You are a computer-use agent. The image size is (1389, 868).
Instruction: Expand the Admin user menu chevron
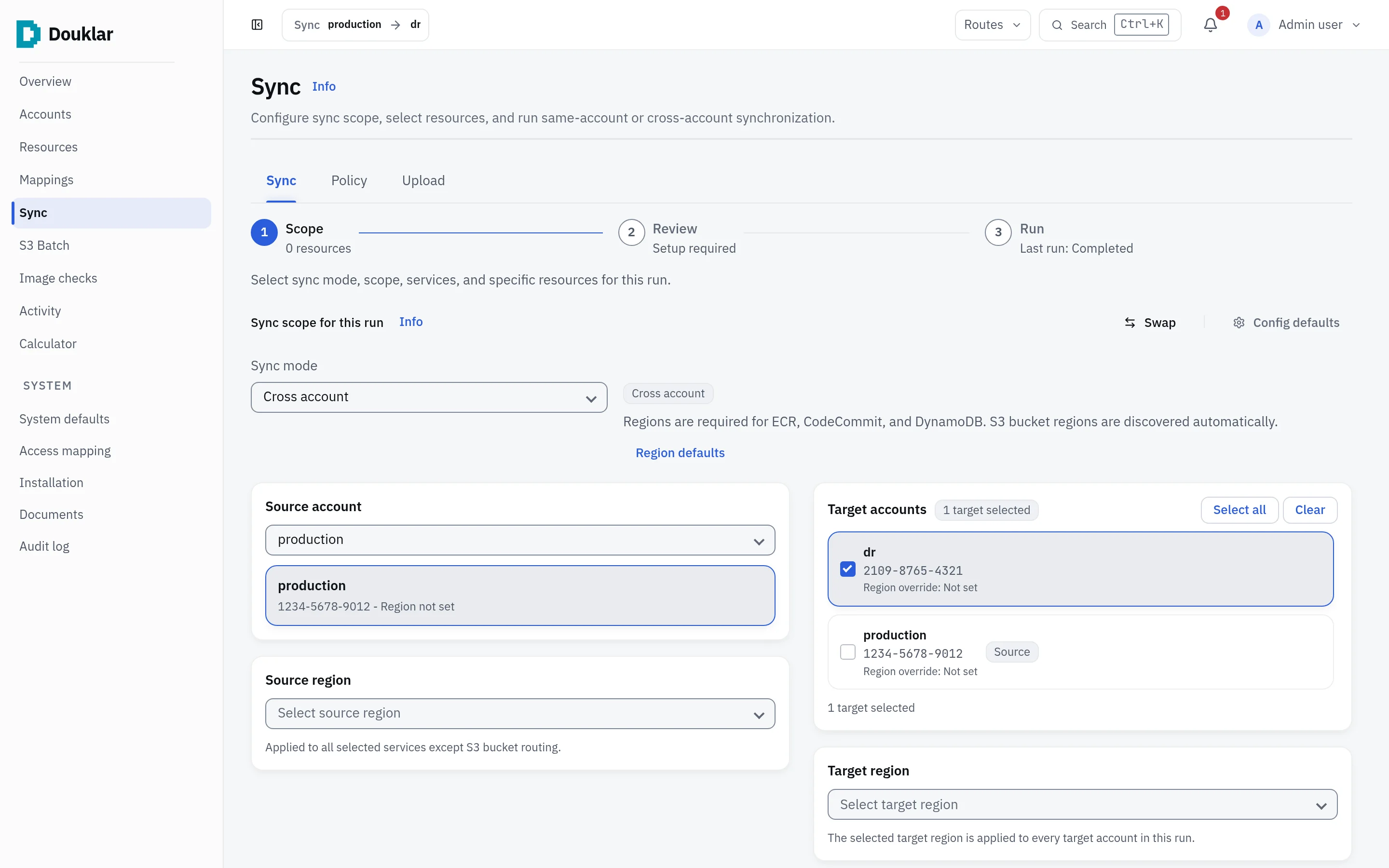[1356, 25]
